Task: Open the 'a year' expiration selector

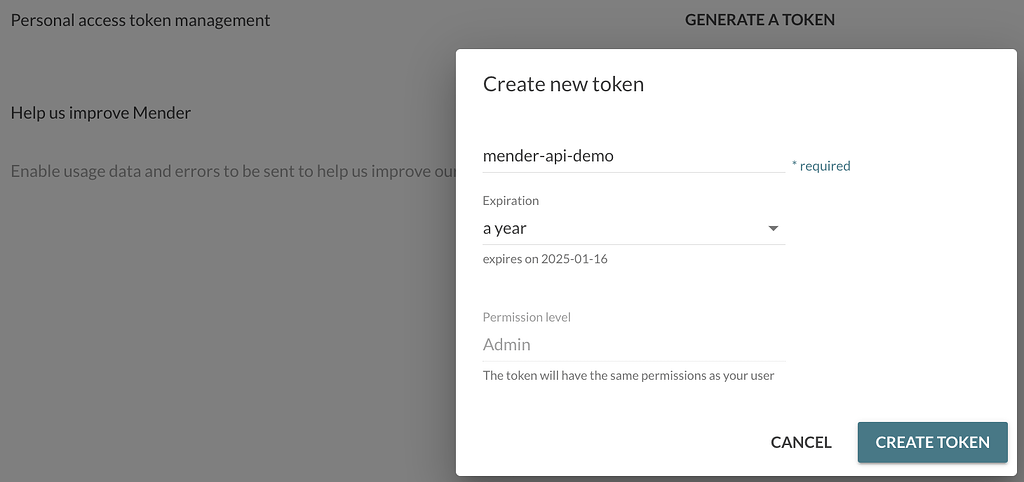Action: (632, 229)
